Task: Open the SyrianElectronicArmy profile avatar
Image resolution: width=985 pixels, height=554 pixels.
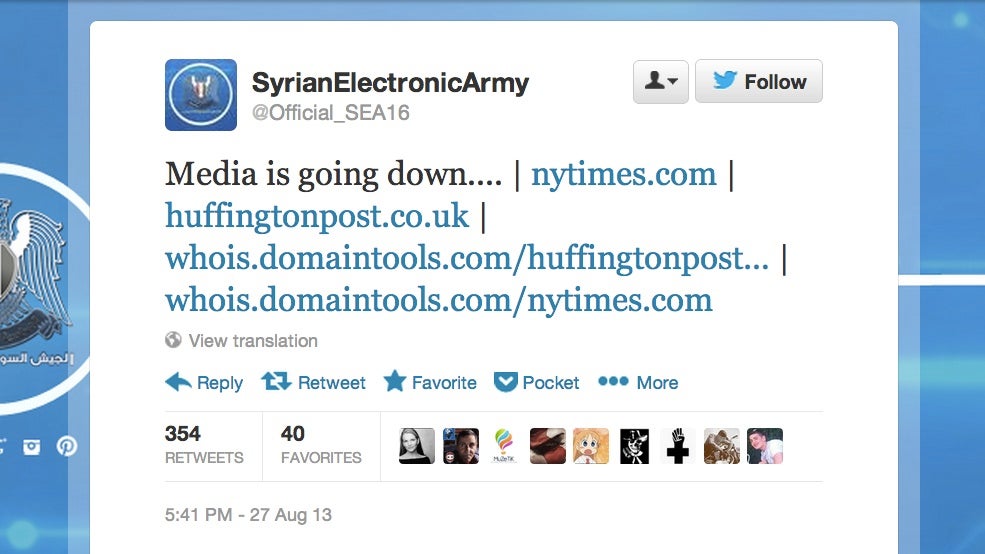Action: pos(201,95)
